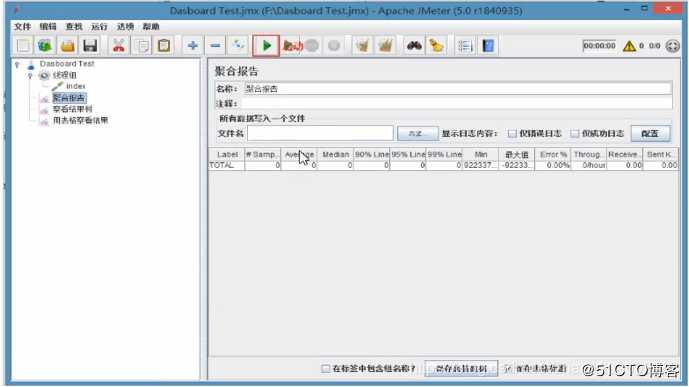Select 用表格察看结果 listener node
The height and width of the screenshot is (387, 689).
tap(80, 120)
